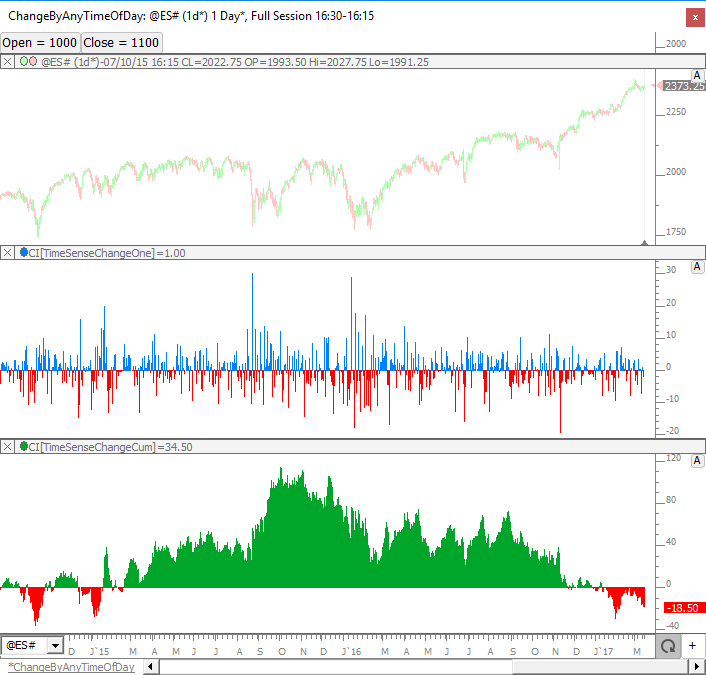Click the Close = 1100 button
The width and height of the screenshot is (706, 675).
(x=121, y=43)
